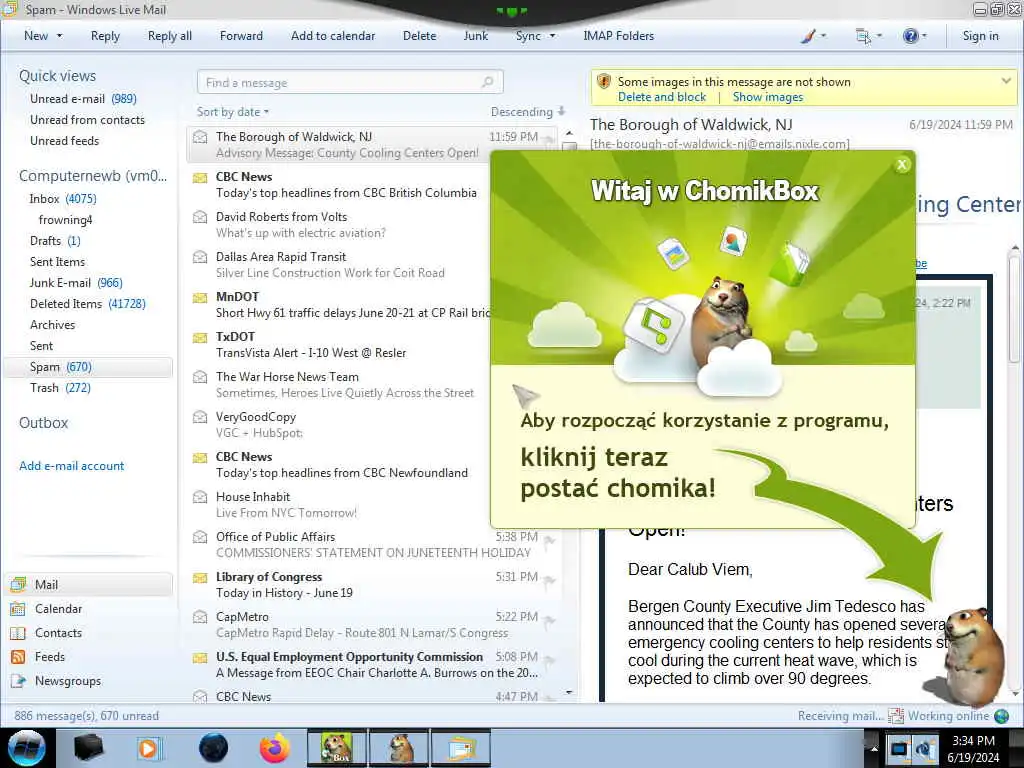
Task: Launch Firefox from the taskbar
Action: point(275,748)
